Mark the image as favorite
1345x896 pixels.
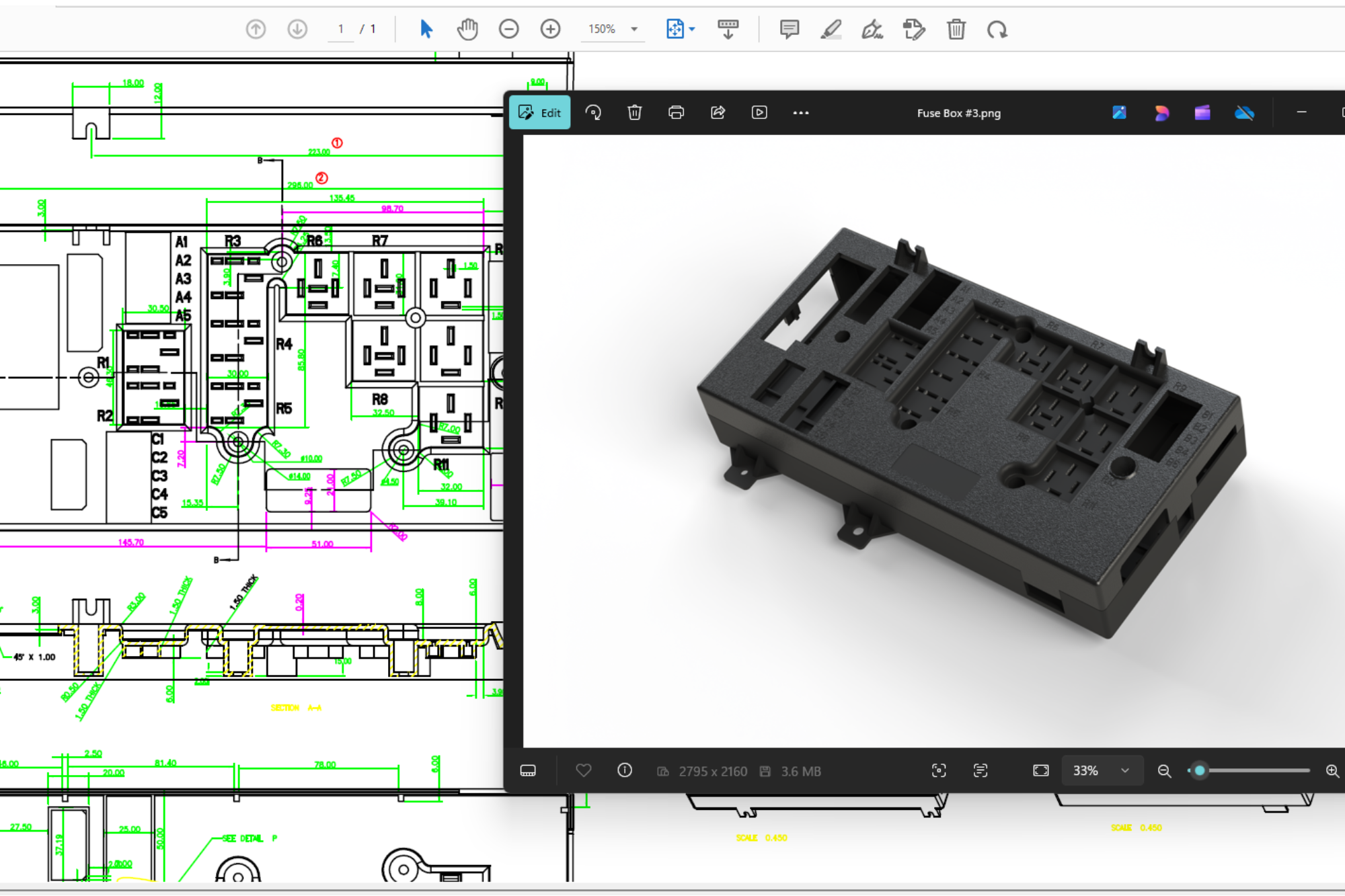point(583,770)
